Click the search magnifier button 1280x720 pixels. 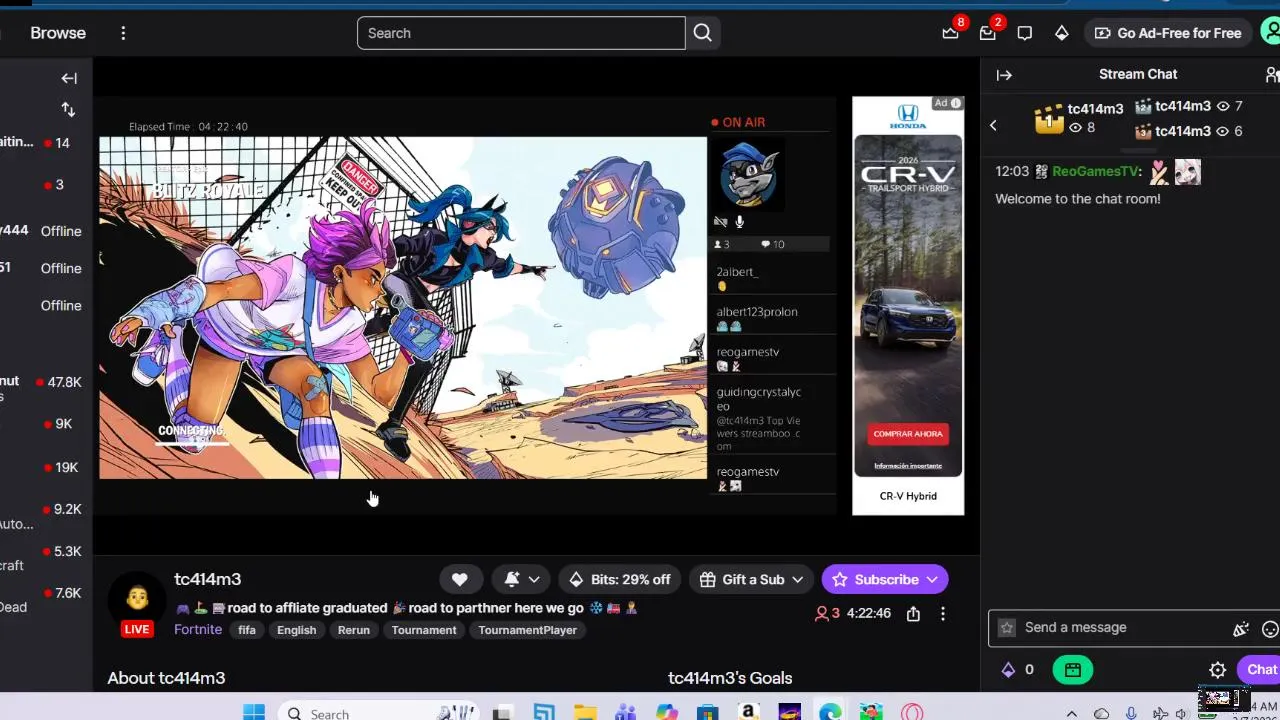tap(703, 33)
